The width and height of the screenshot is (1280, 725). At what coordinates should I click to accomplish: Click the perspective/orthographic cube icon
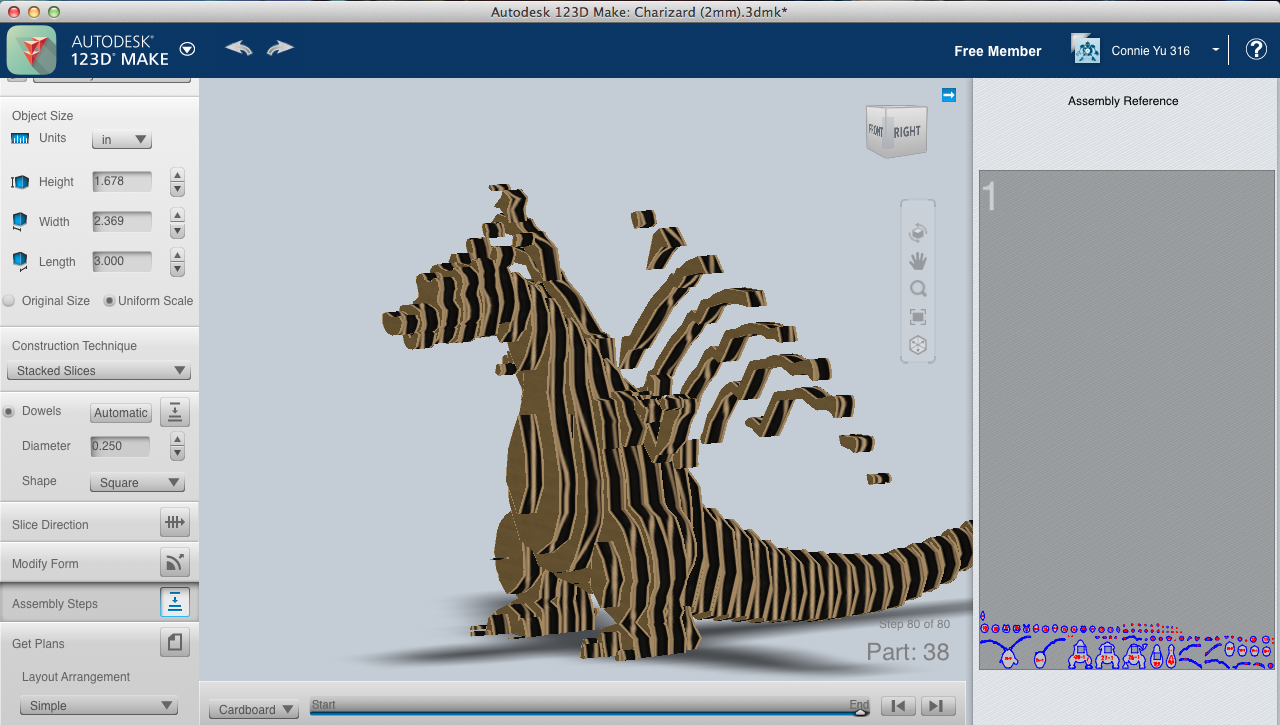pyautogui.click(x=918, y=345)
